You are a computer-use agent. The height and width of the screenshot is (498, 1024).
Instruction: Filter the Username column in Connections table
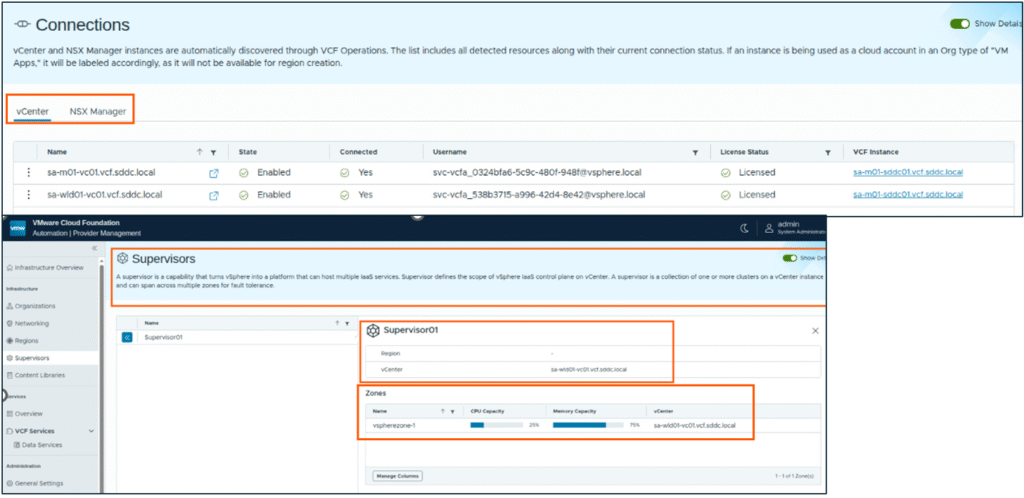pyautogui.click(x=695, y=152)
